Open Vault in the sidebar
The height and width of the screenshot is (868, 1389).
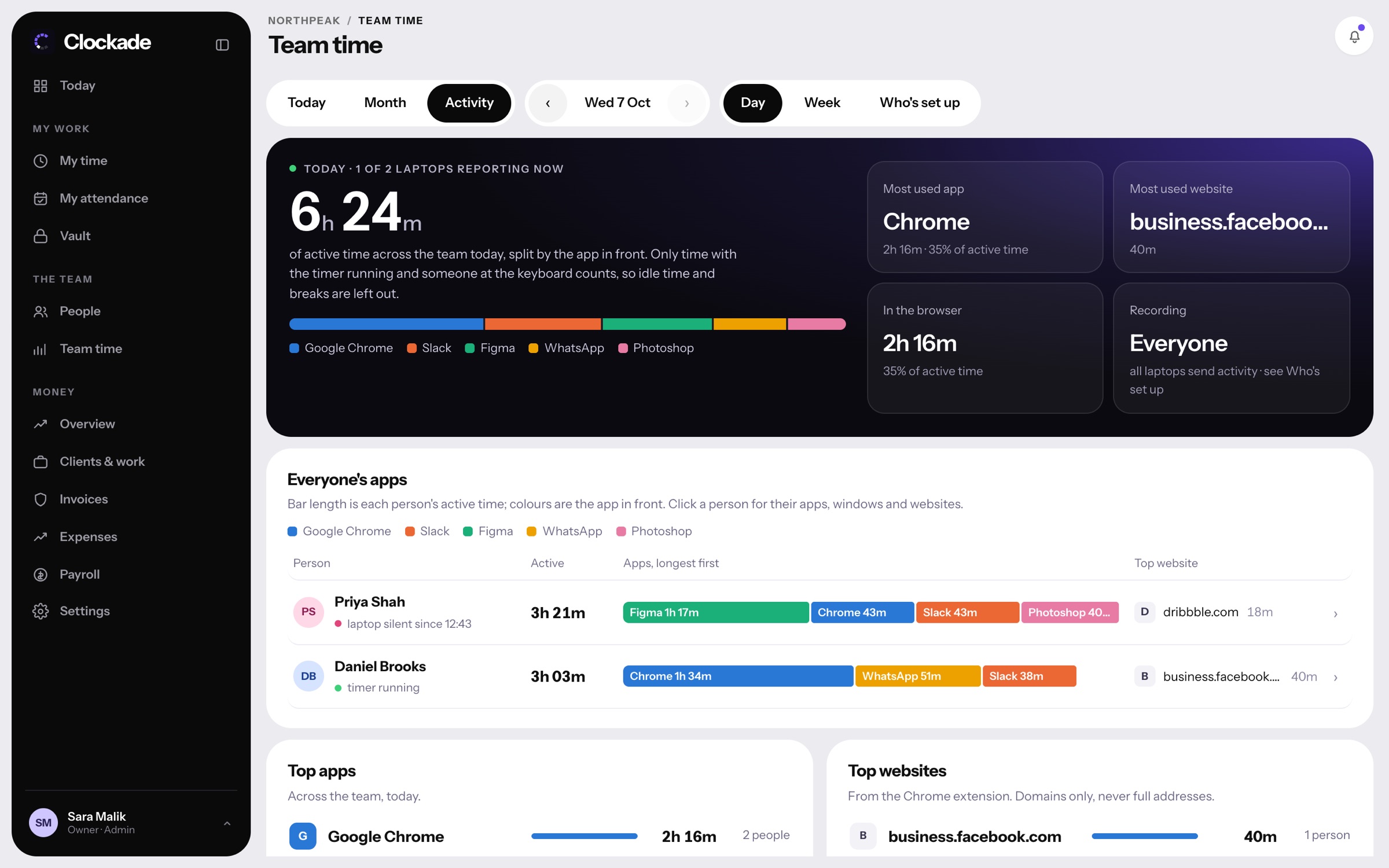(x=131, y=236)
